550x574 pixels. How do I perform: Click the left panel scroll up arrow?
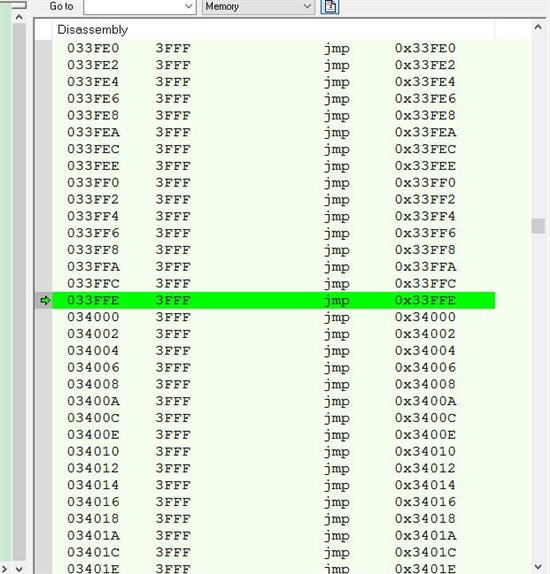tap(19, 17)
